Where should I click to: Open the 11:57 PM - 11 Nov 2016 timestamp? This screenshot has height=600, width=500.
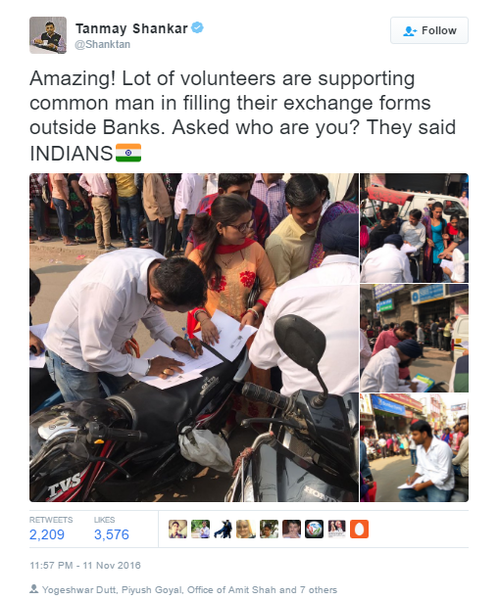(85, 565)
